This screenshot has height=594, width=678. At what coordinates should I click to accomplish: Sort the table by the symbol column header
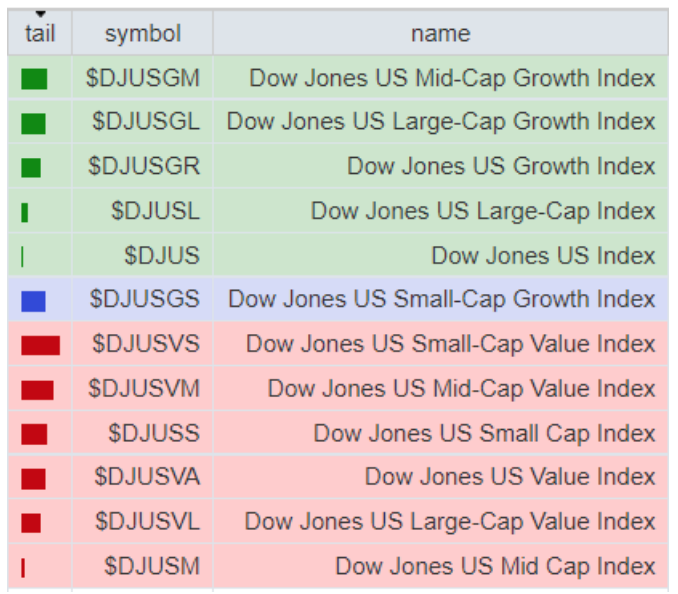pyautogui.click(x=142, y=33)
